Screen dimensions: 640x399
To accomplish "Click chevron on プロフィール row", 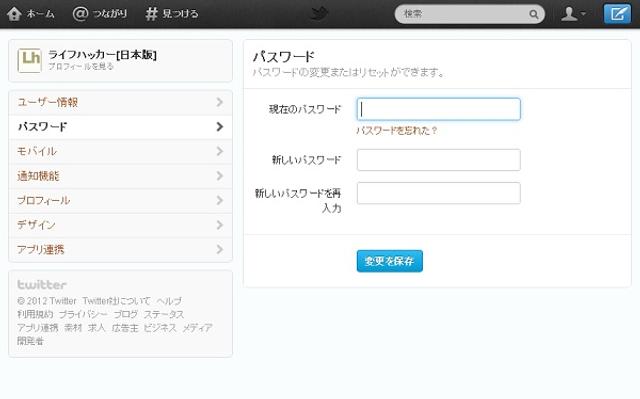I will pyautogui.click(x=220, y=200).
